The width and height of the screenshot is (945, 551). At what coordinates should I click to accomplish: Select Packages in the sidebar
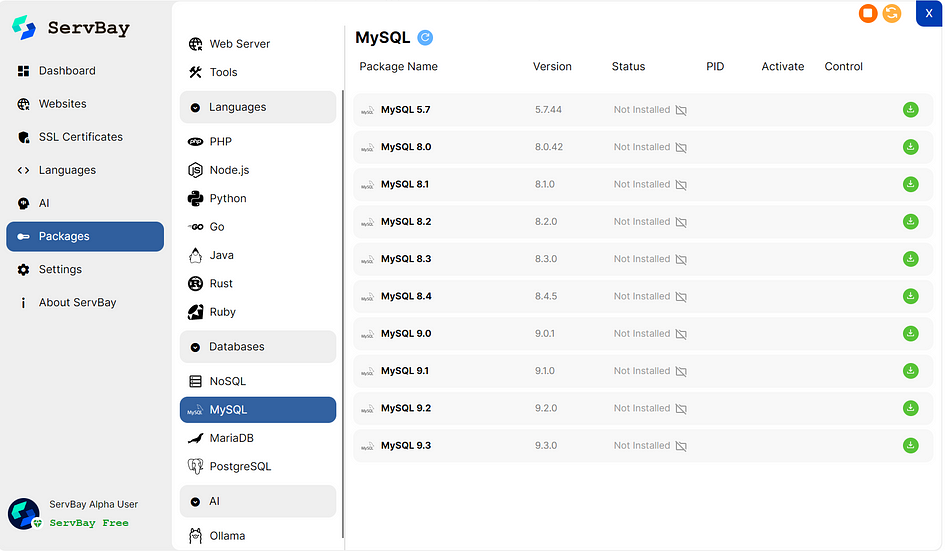85,236
